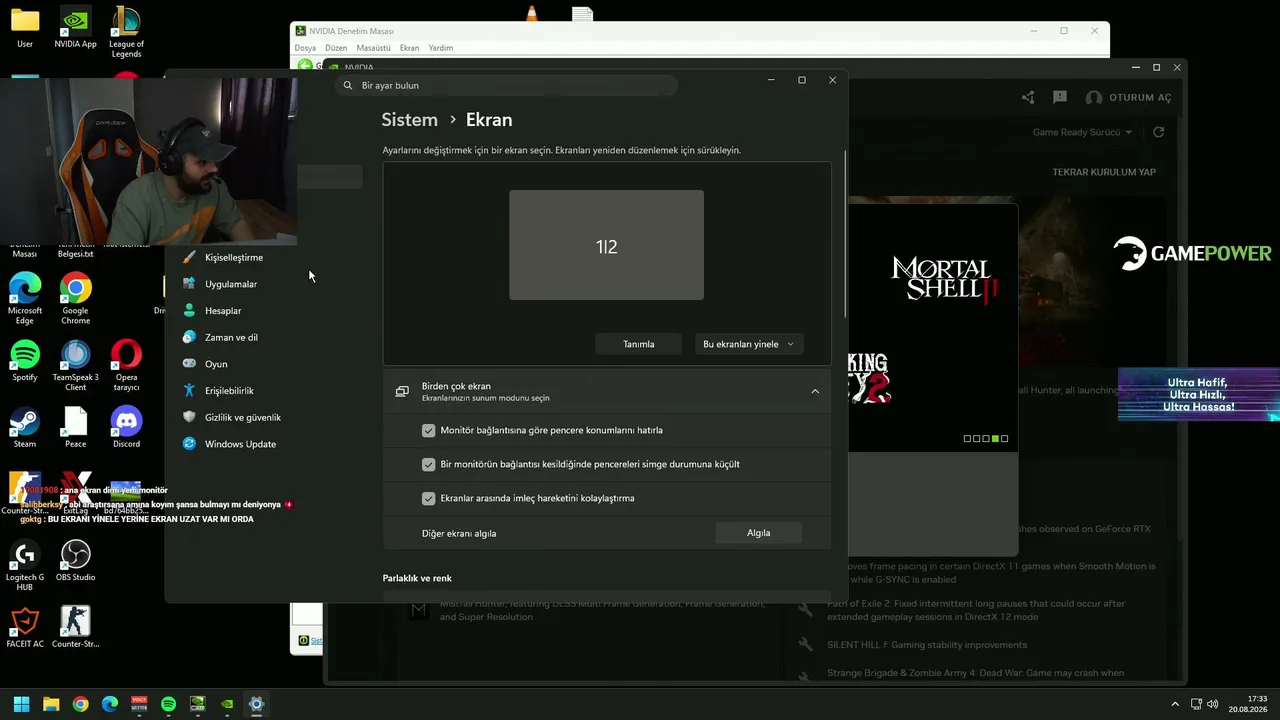Image resolution: width=1280 pixels, height=720 pixels.
Task: Open Gizlilik ve güvenlik settings
Action: click(242, 418)
